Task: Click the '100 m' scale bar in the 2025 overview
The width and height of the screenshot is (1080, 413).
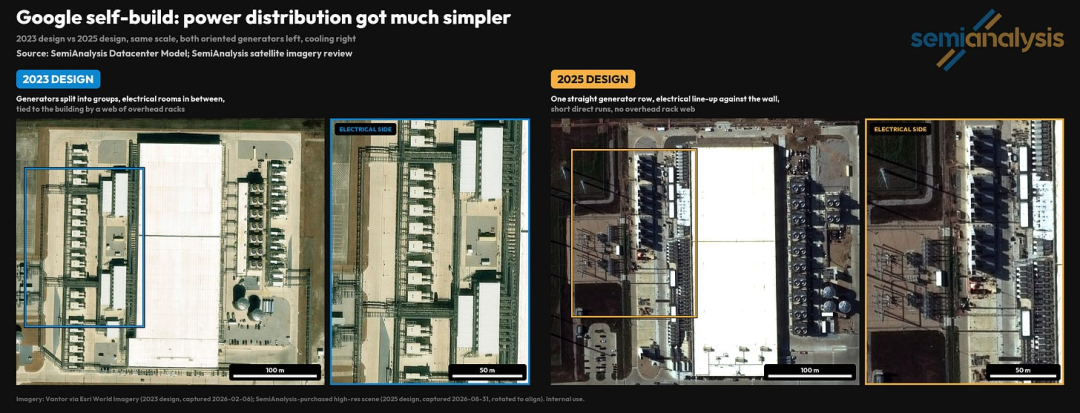Action: coord(810,372)
